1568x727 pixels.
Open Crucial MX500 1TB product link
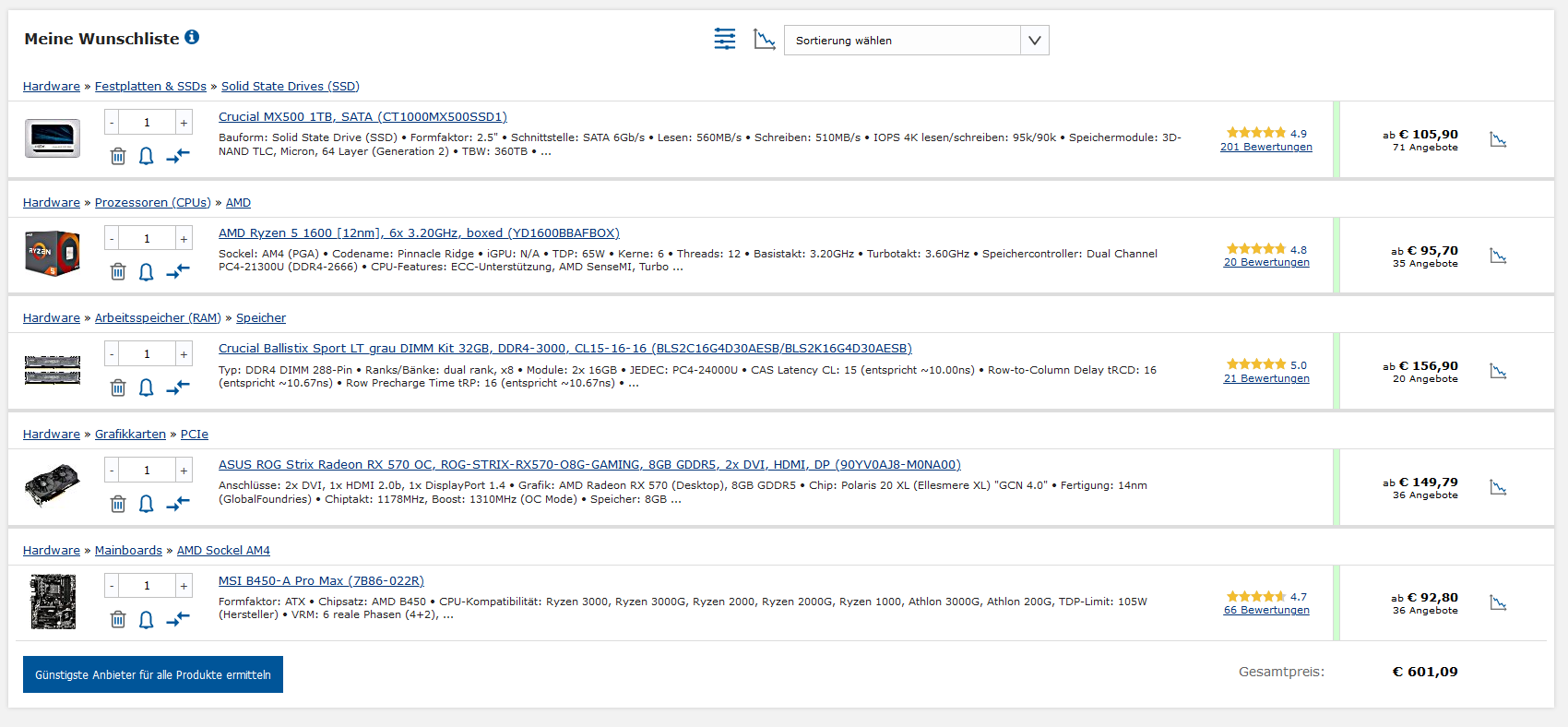(x=362, y=117)
